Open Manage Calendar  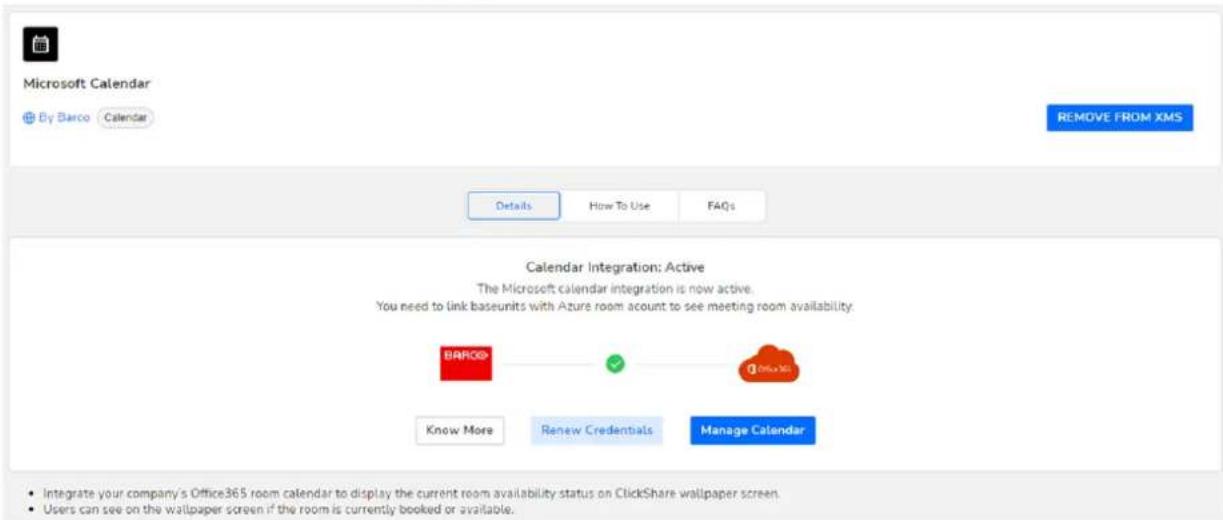coord(753,430)
